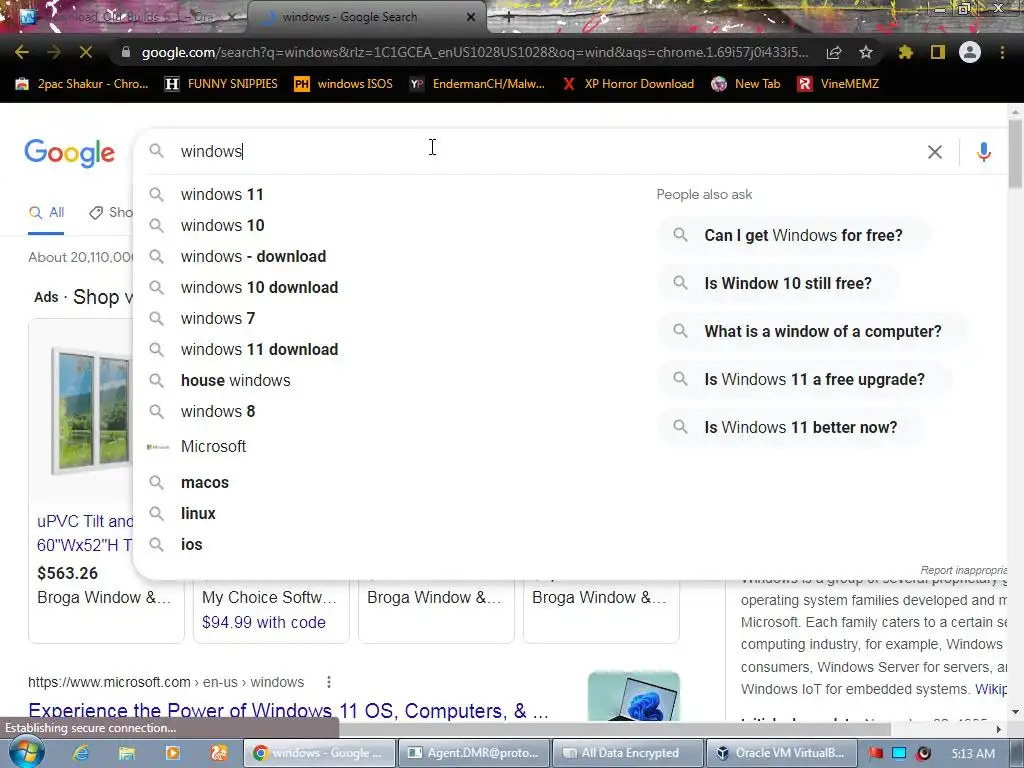Switch to Oracle VM VirtualB... taskbar window
Screen dimensions: 1024x768
(782, 753)
